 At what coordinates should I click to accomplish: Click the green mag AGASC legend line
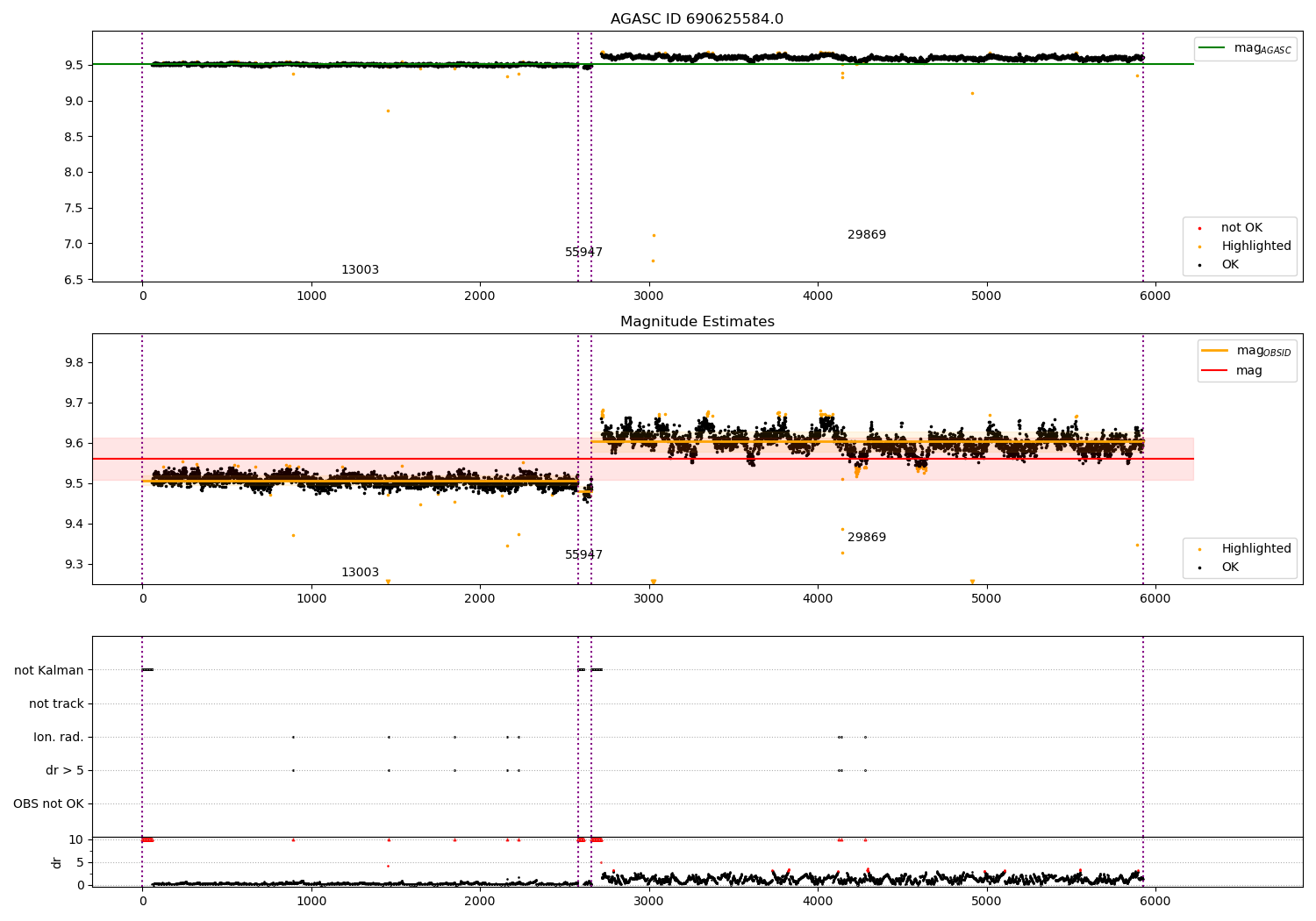(x=1212, y=48)
